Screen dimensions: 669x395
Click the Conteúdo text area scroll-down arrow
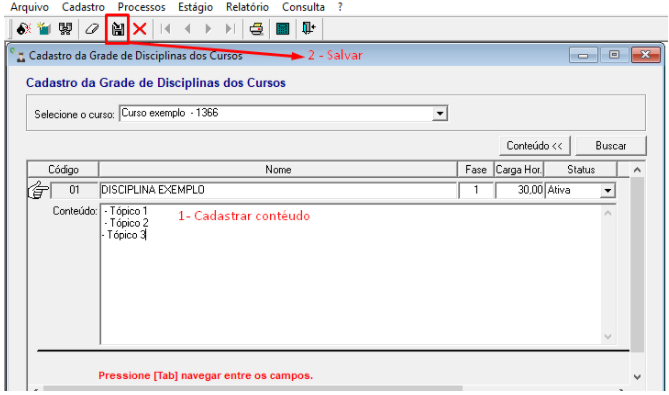[x=608, y=337]
